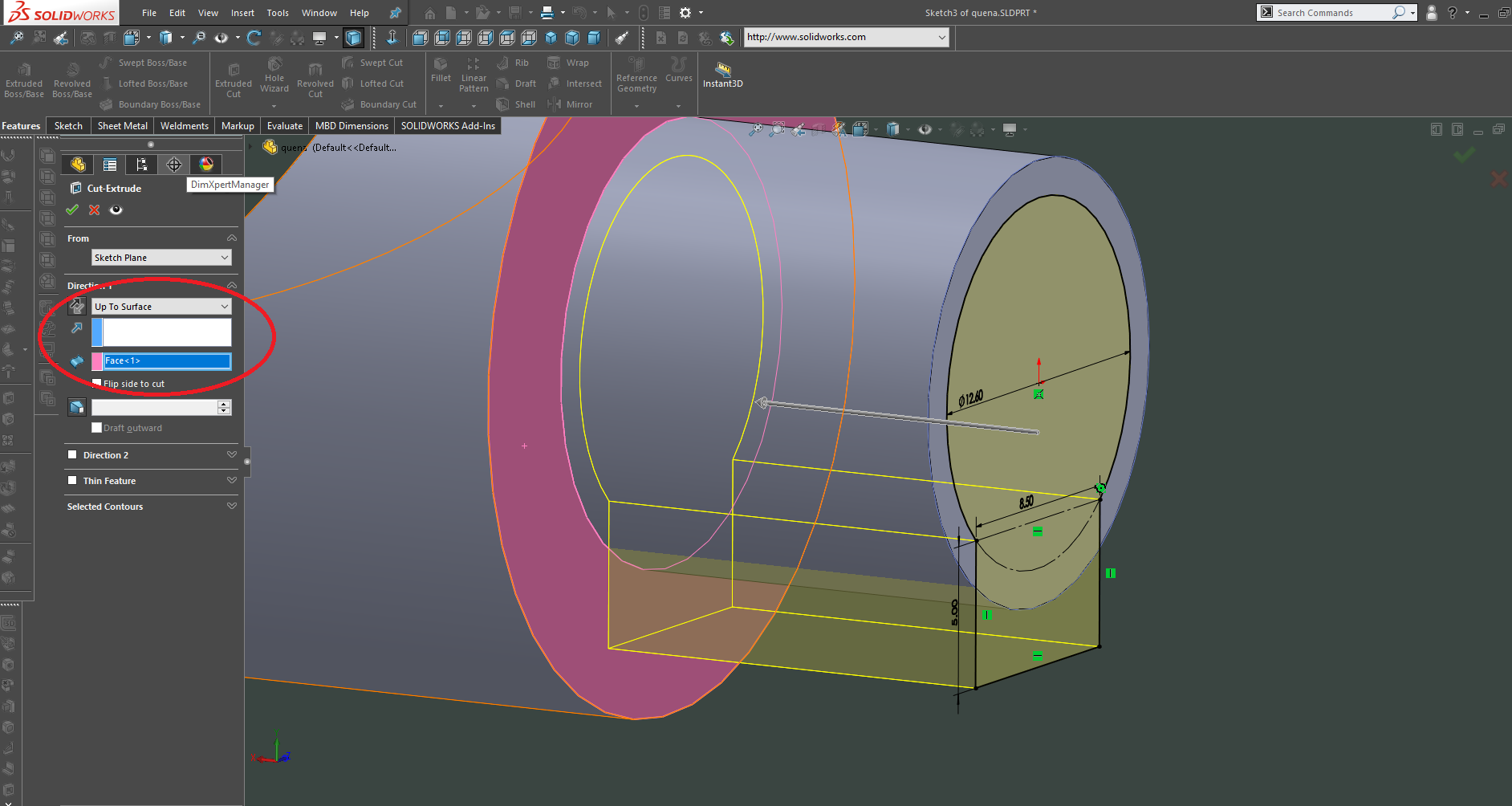Pin the menu bar with pushpin icon
1512x806 pixels.
(x=395, y=13)
